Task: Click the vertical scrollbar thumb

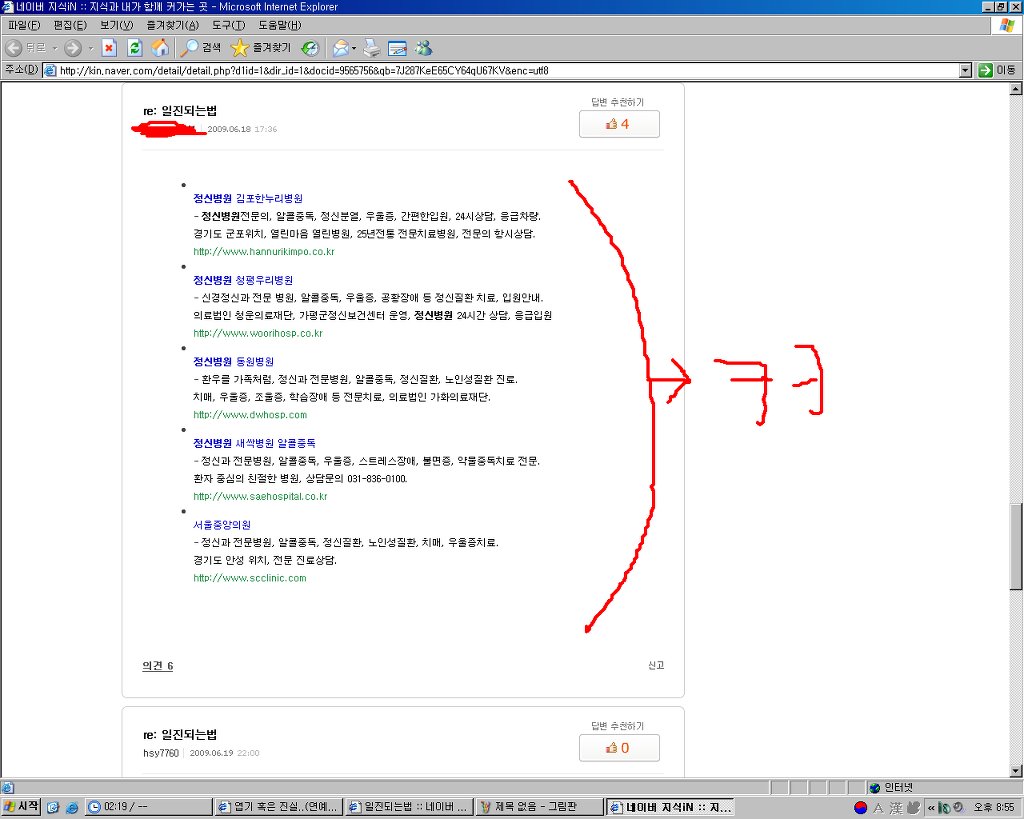Action: [x=1016, y=546]
